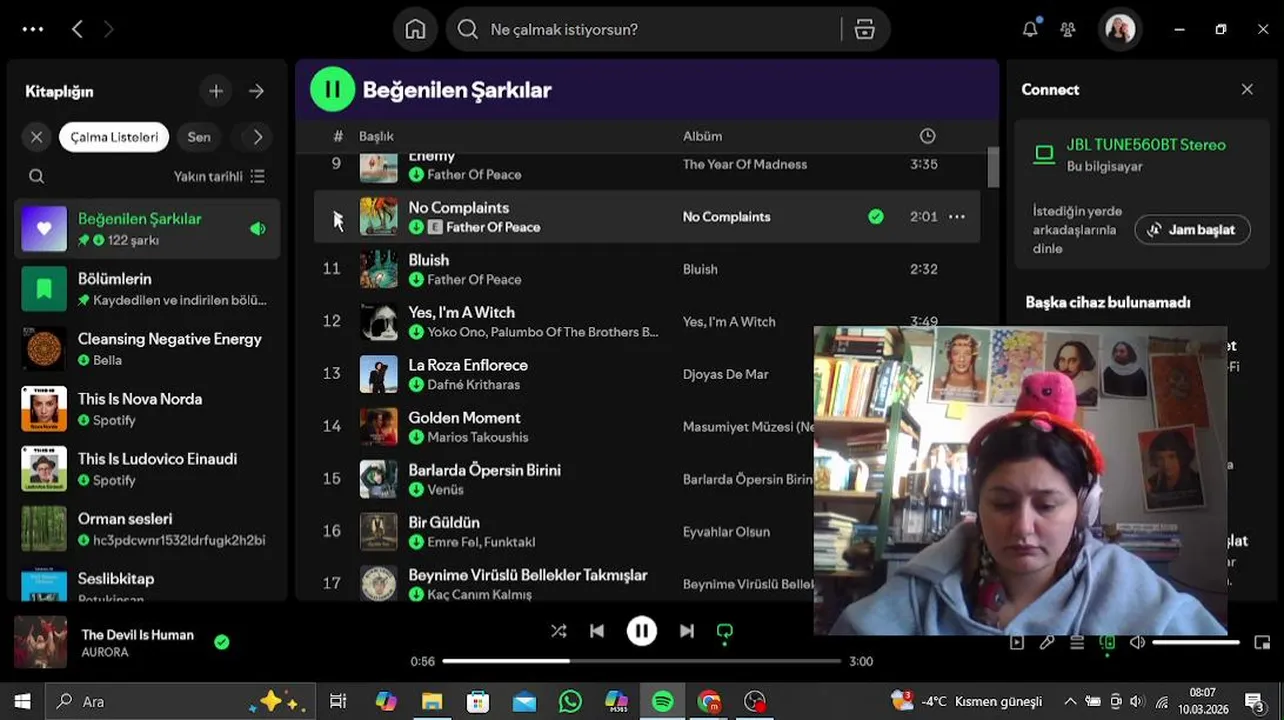
Task: Clear the library filter X
Action: click(36, 137)
